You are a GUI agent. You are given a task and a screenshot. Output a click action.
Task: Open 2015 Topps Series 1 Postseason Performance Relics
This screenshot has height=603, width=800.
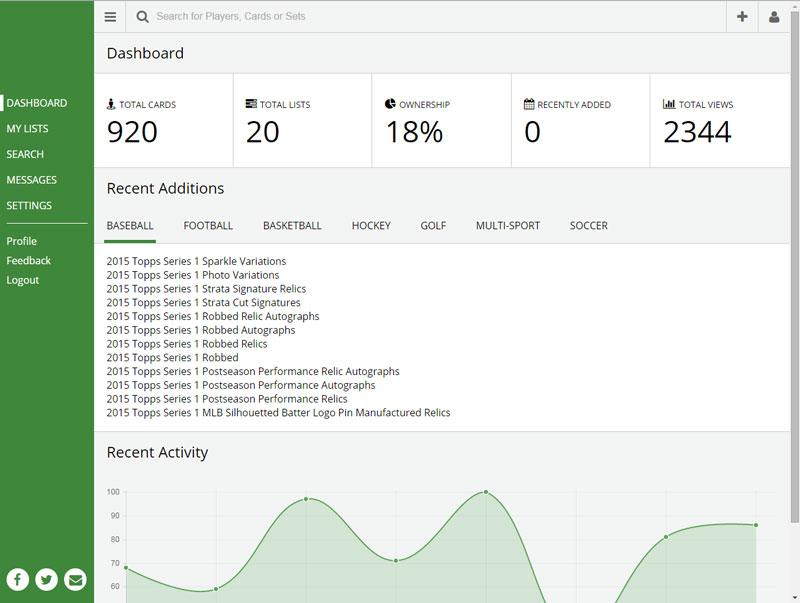click(227, 399)
